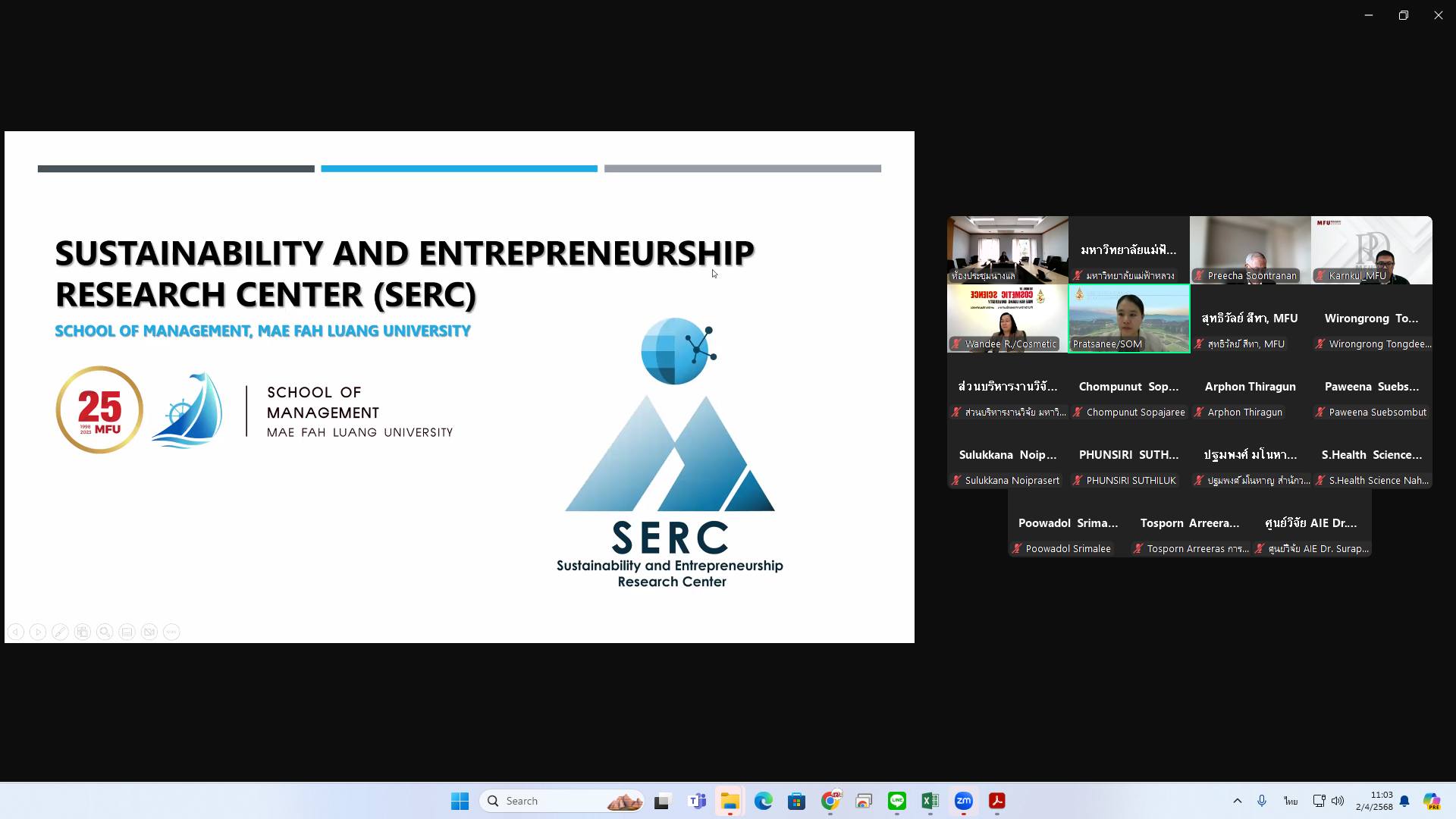Click the Paweena Suebsombut participant tile

click(1372, 387)
